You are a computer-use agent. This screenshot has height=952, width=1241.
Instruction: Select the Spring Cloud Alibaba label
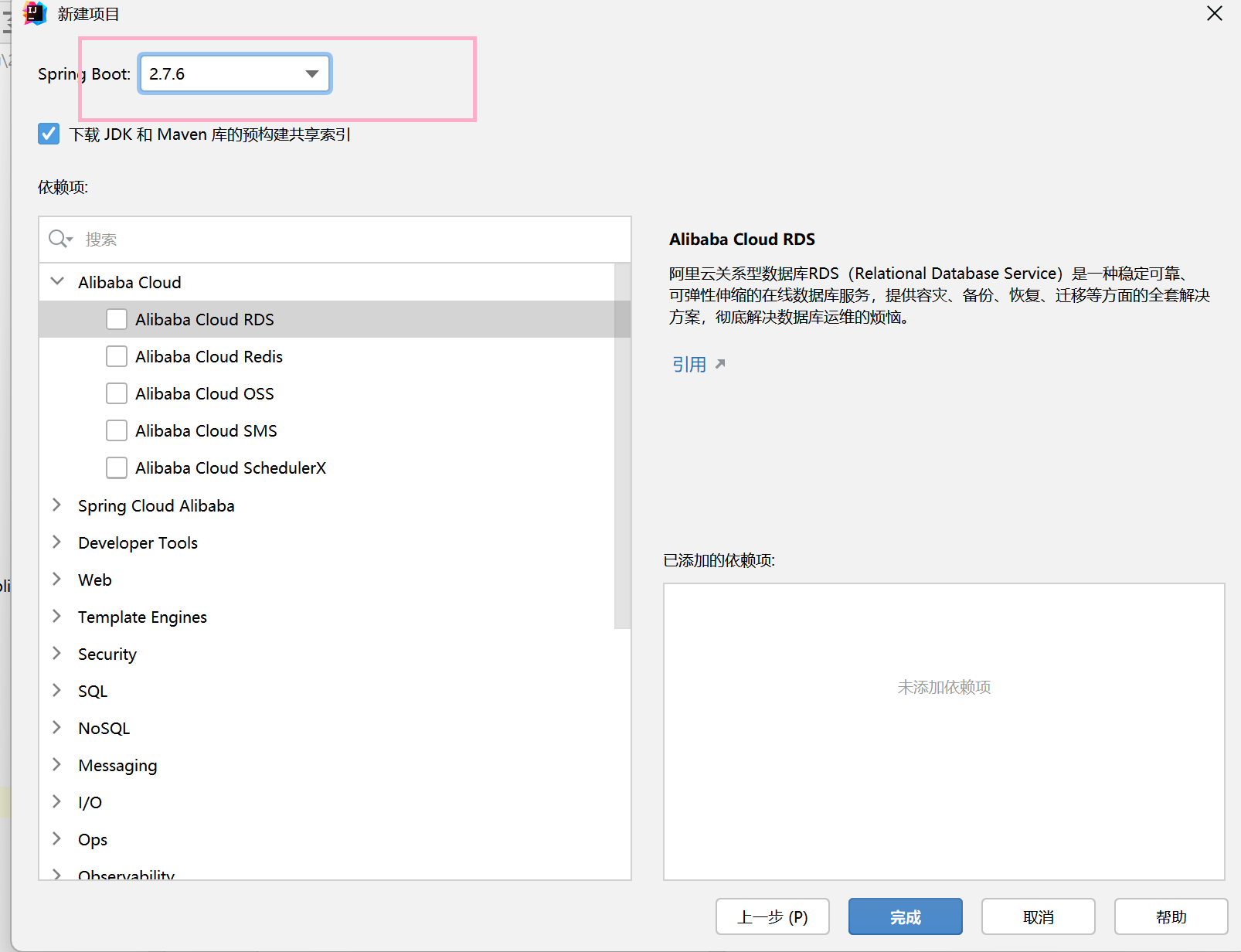156,505
